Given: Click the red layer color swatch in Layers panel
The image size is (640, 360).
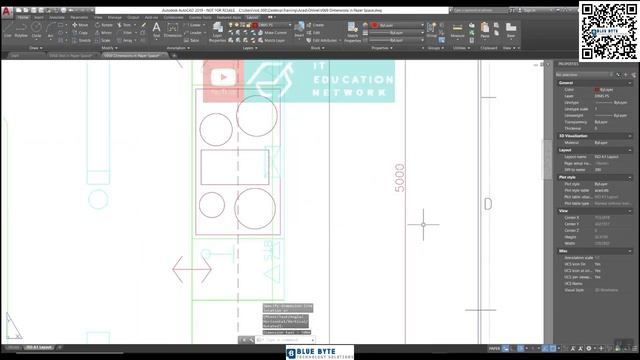Looking at the screenshot, I should click(255, 25).
